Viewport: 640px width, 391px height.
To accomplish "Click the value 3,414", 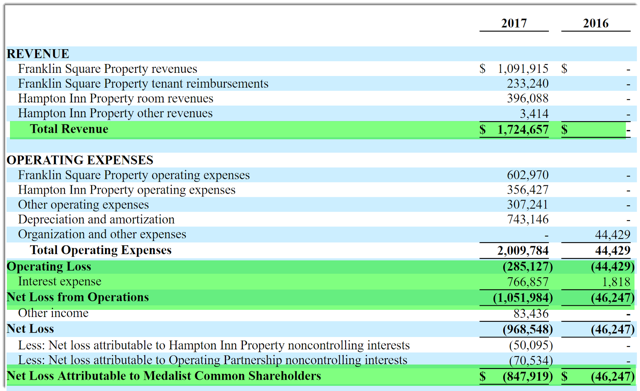I will pos(534,113).
